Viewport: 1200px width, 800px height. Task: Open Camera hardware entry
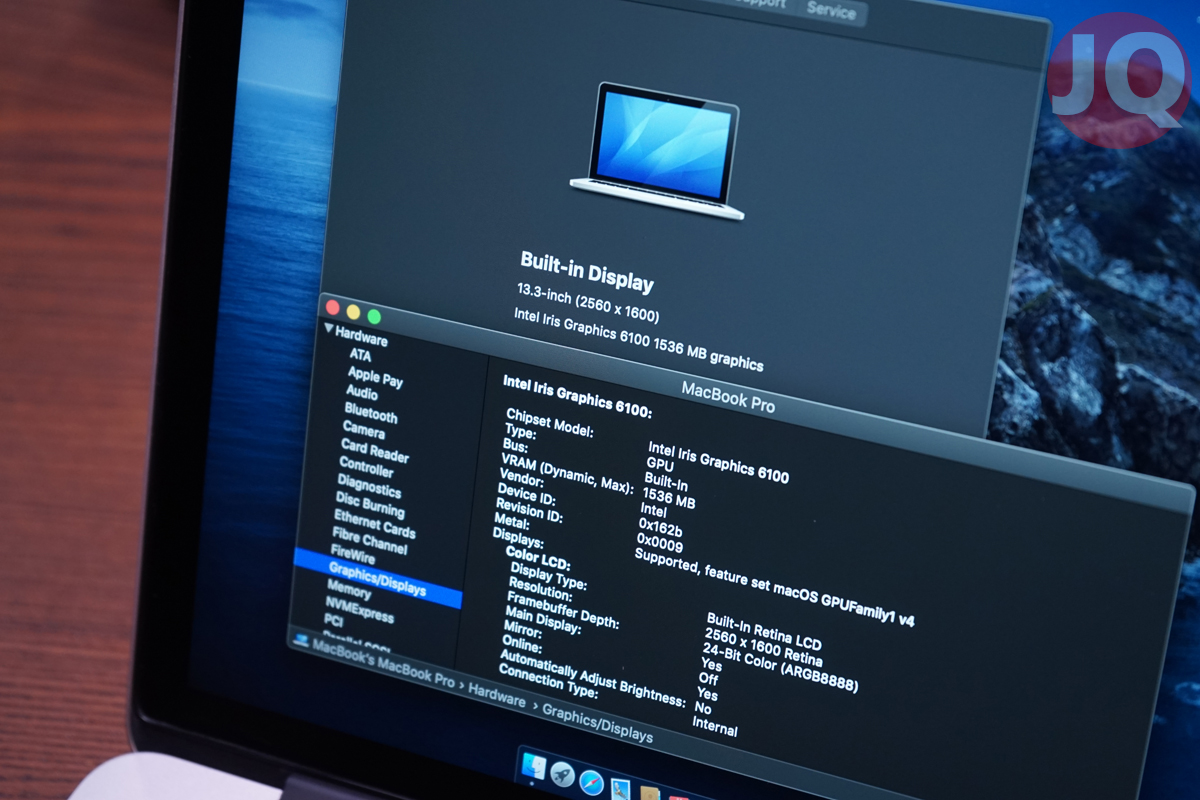click(x=363, y=429)
